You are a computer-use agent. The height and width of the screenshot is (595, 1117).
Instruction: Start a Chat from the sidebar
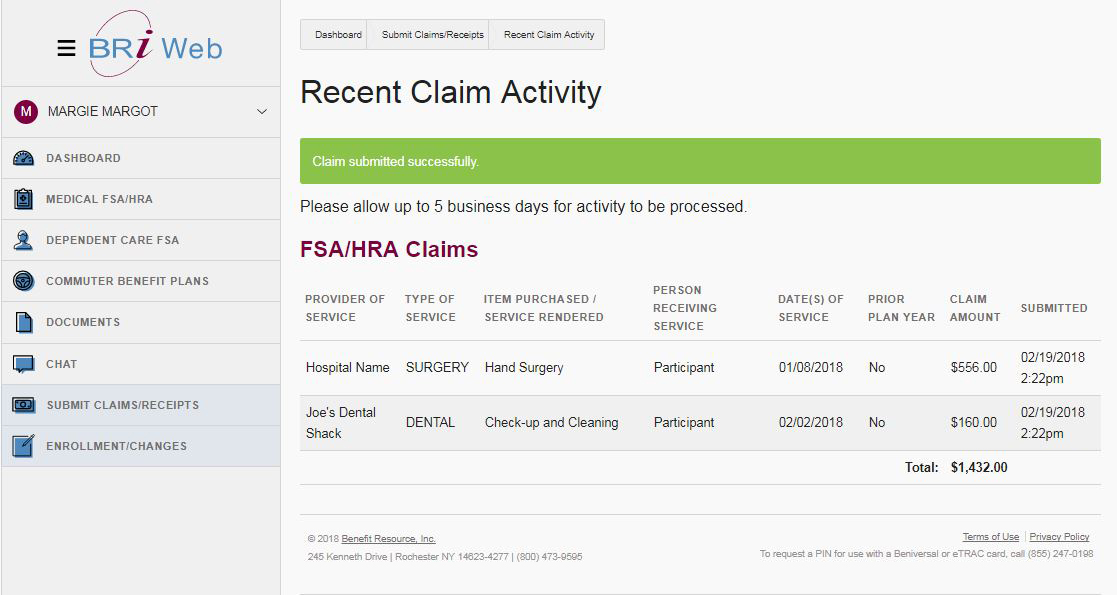click(x=22, y=362)
